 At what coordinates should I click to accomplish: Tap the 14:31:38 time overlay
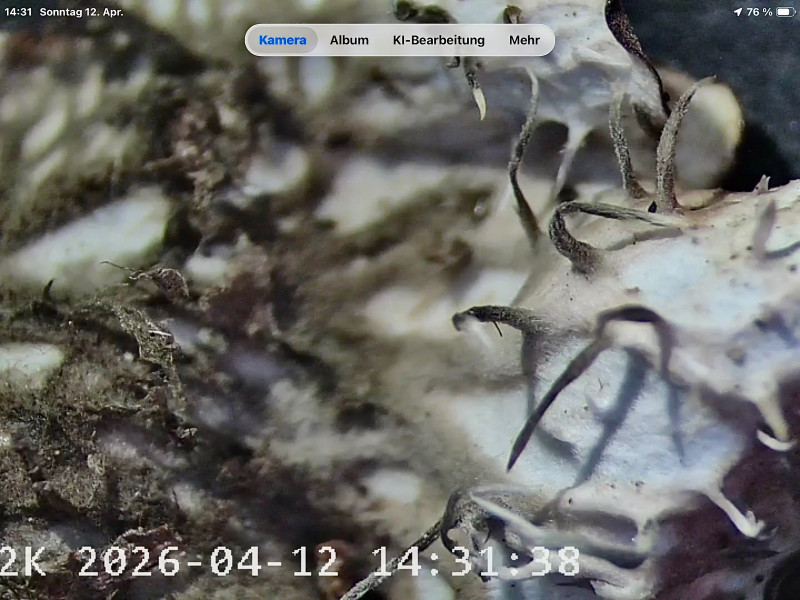475,561
